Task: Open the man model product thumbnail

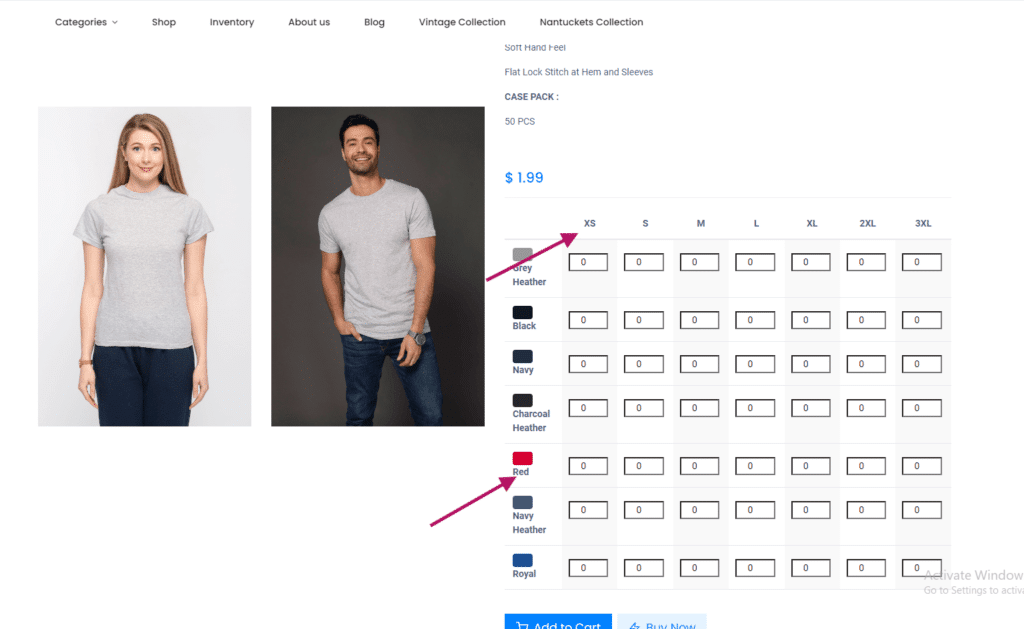Action: [377, 266]
